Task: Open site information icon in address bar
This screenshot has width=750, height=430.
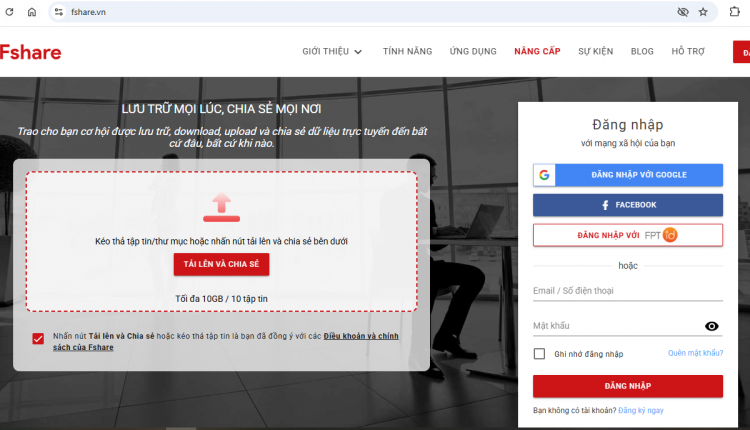Action: [x=59, y=12]
